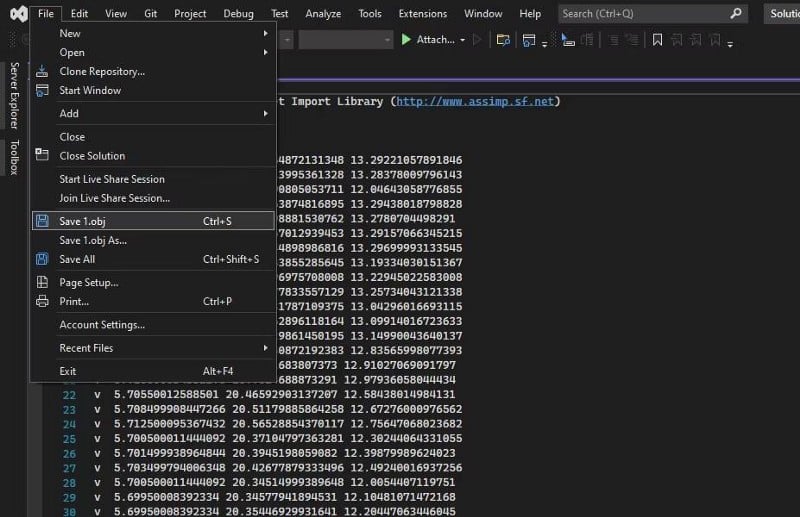Click the Print printer icon
The image size is (800, 517).
coord(42,301)
